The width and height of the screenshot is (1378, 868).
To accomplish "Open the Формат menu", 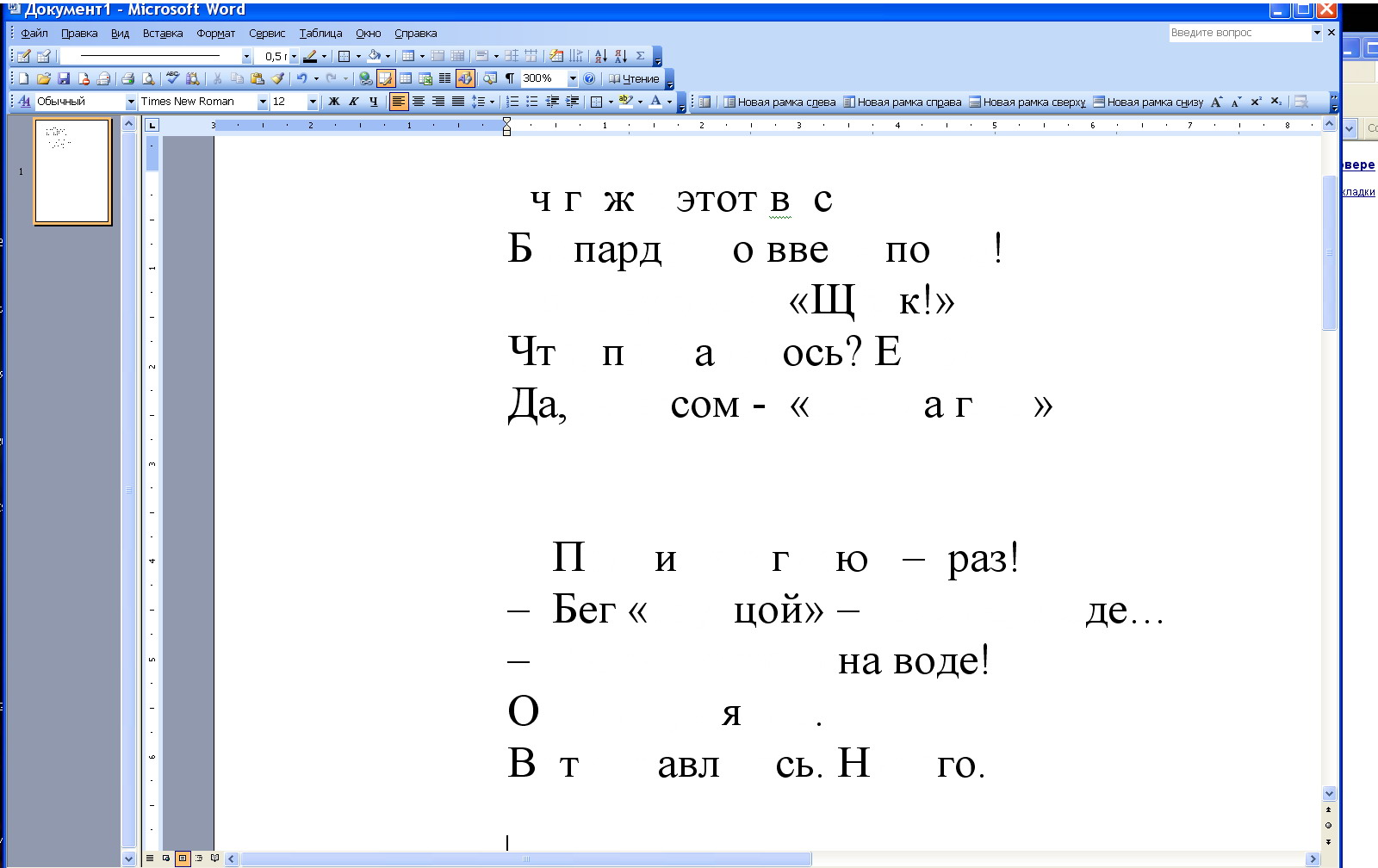I will tap(215, 34).
